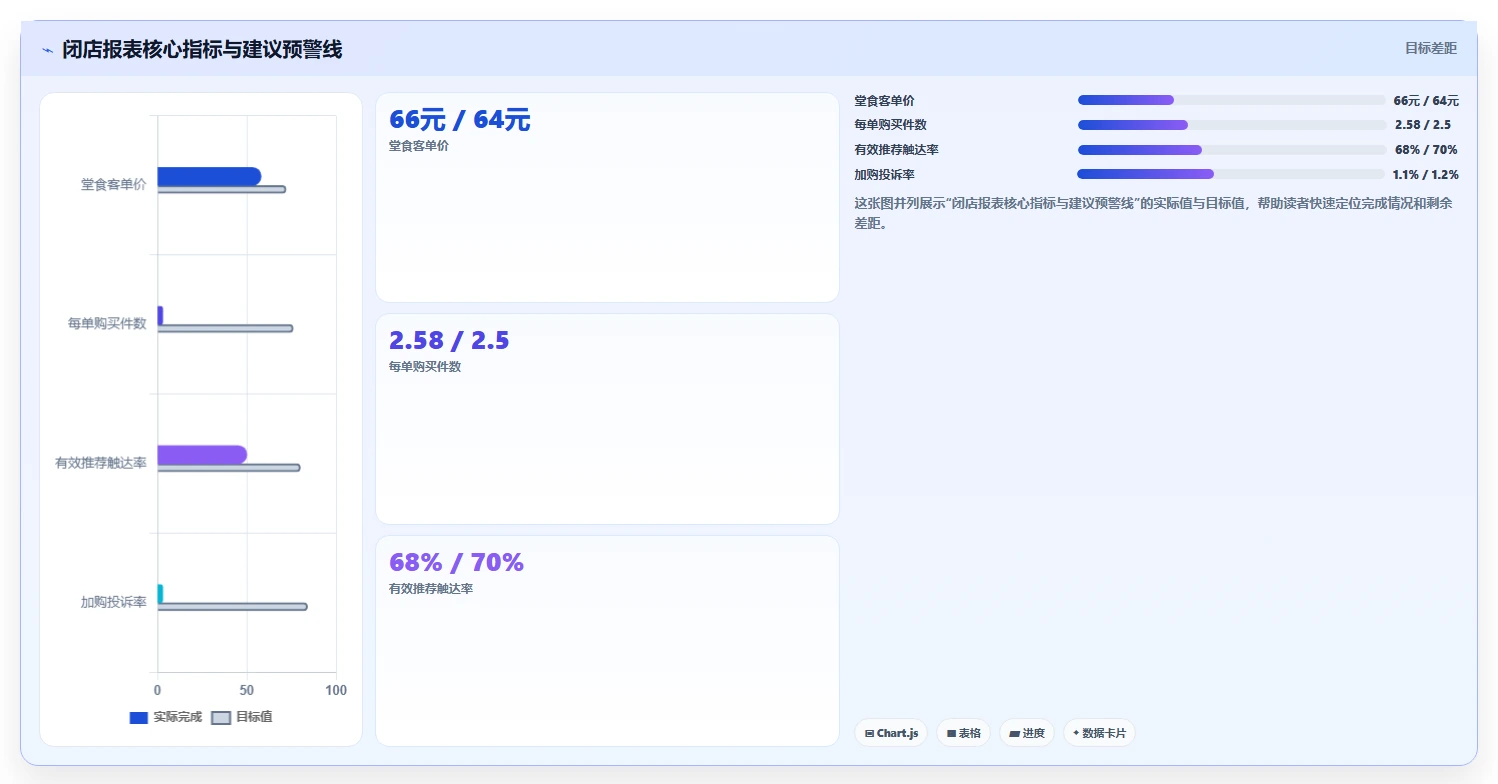Click the 100 tick on the chart x-axis
Screen dimensions: 1498x784
336,690
